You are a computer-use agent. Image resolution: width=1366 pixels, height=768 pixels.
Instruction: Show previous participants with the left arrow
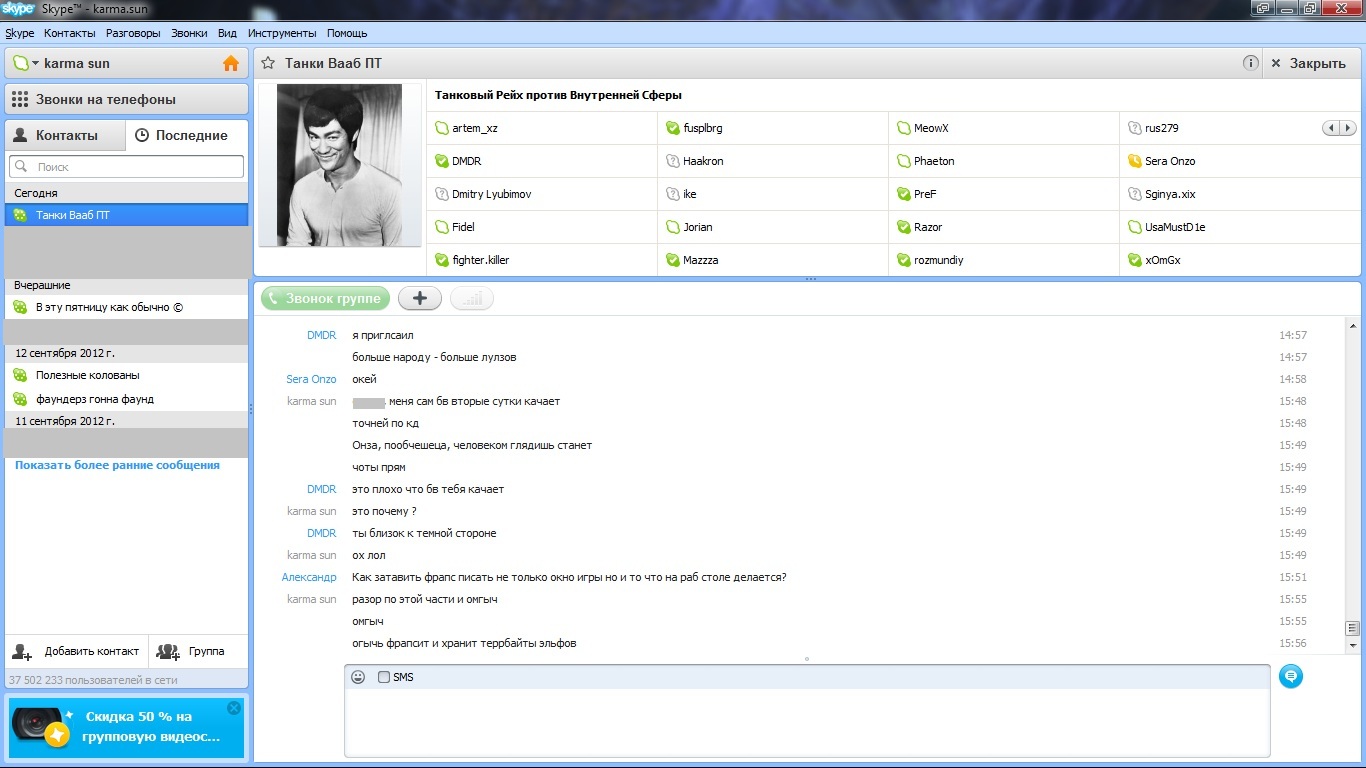1330,128
